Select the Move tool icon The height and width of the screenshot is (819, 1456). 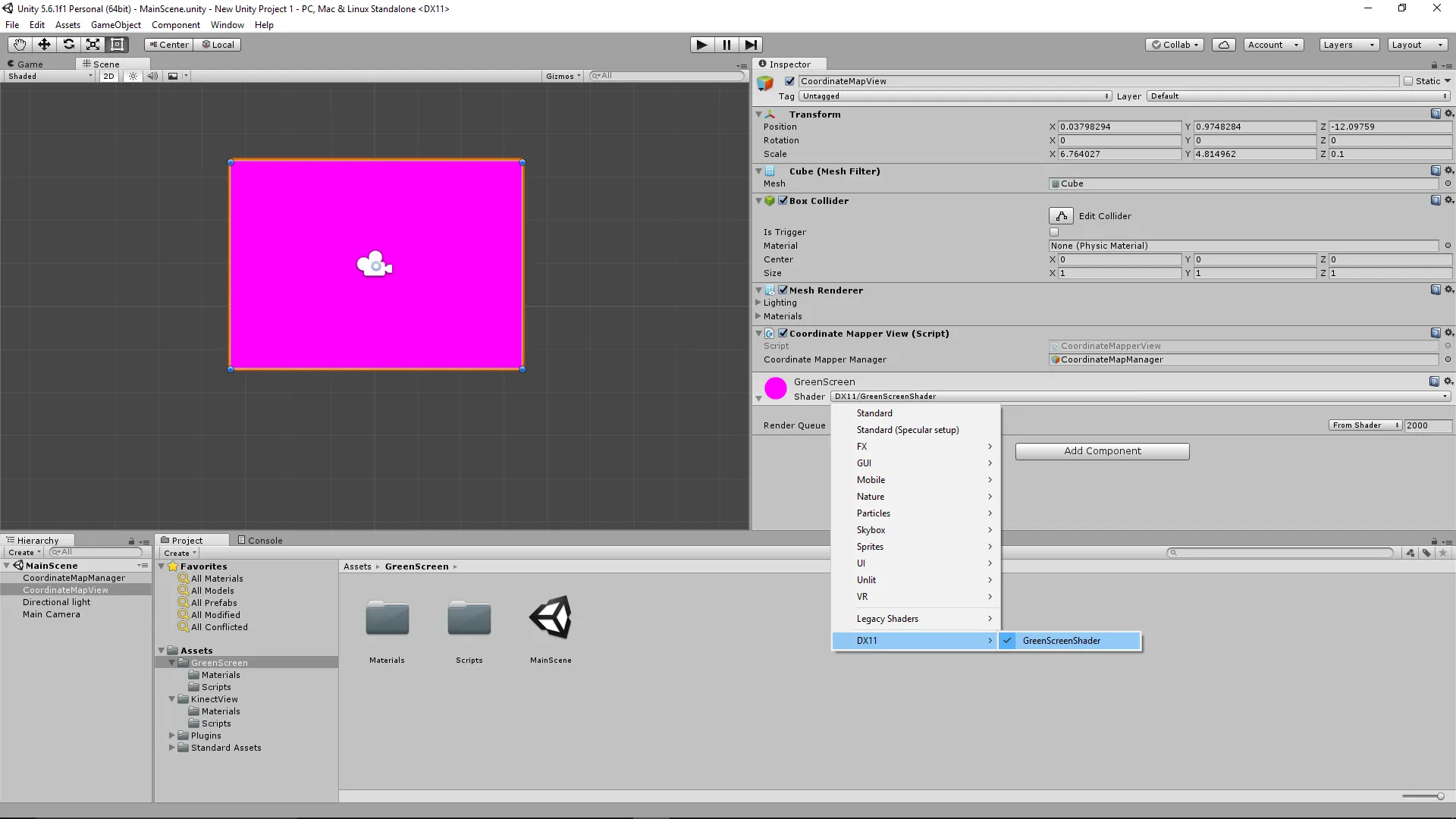[x=44, y=45]
